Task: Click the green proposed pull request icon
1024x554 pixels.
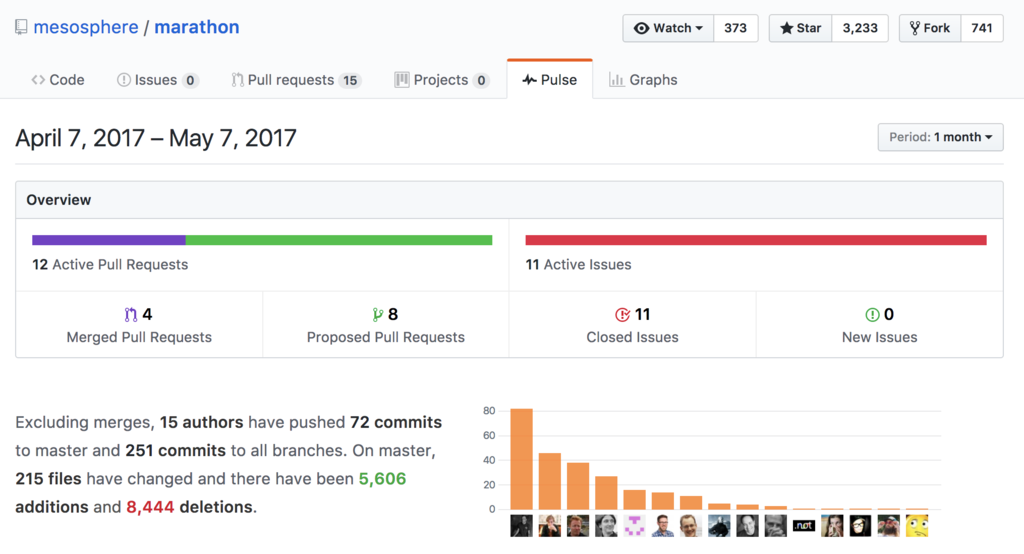Action: 377,315
